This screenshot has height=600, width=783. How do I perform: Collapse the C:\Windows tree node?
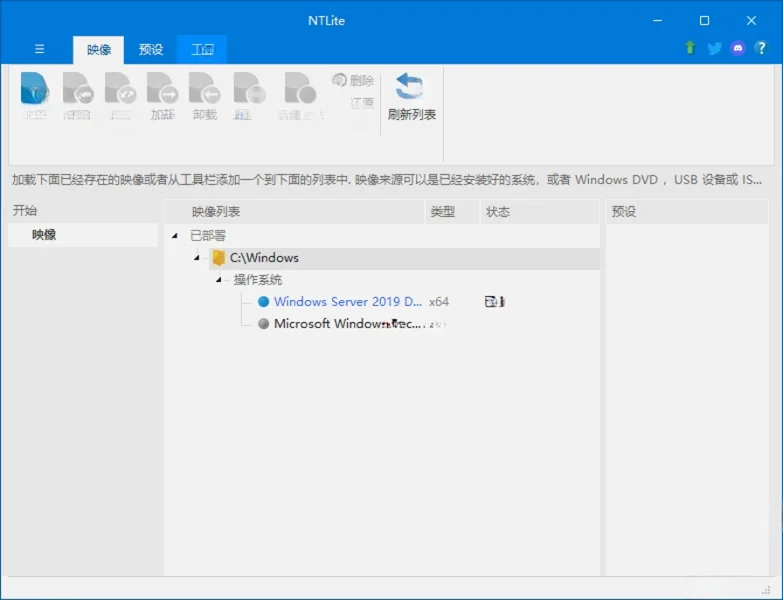pos(197,258)
